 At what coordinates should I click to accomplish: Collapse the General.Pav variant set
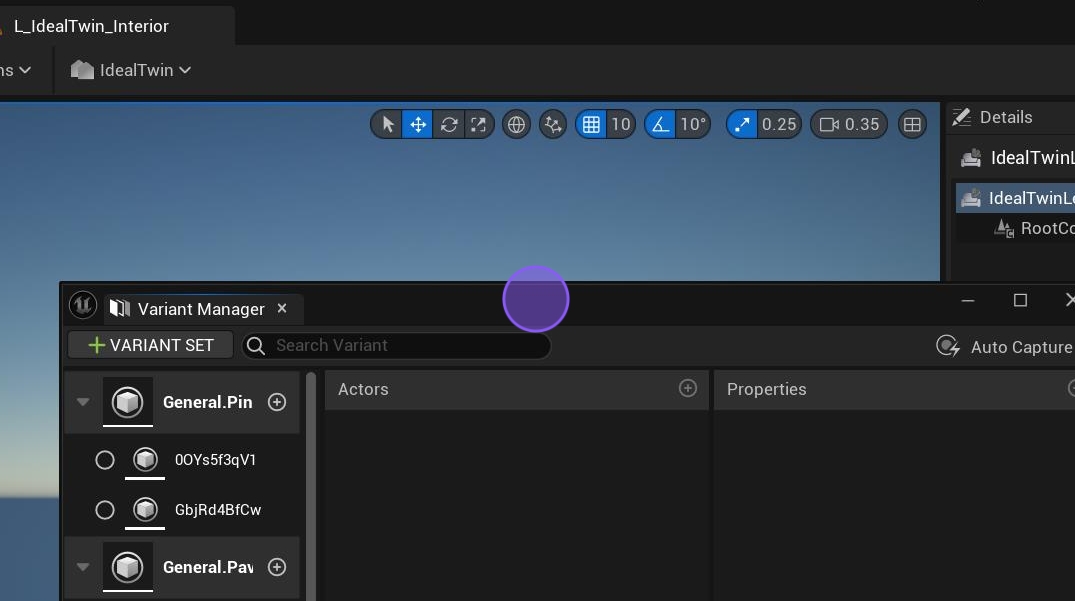pyautogui.click(x=83, y=567)
